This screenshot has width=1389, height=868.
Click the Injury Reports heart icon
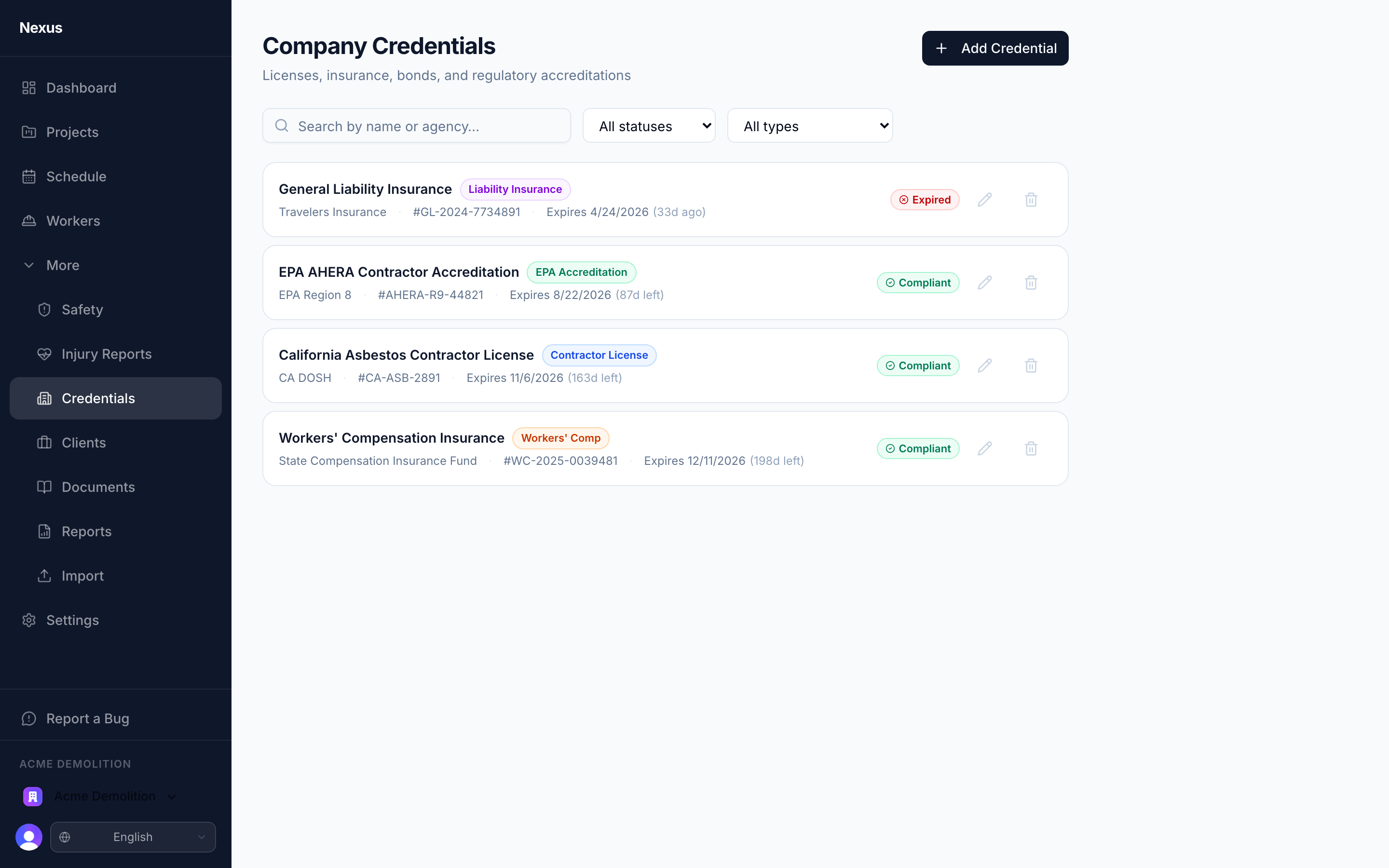pyautogui.click(x=44, y=354)
